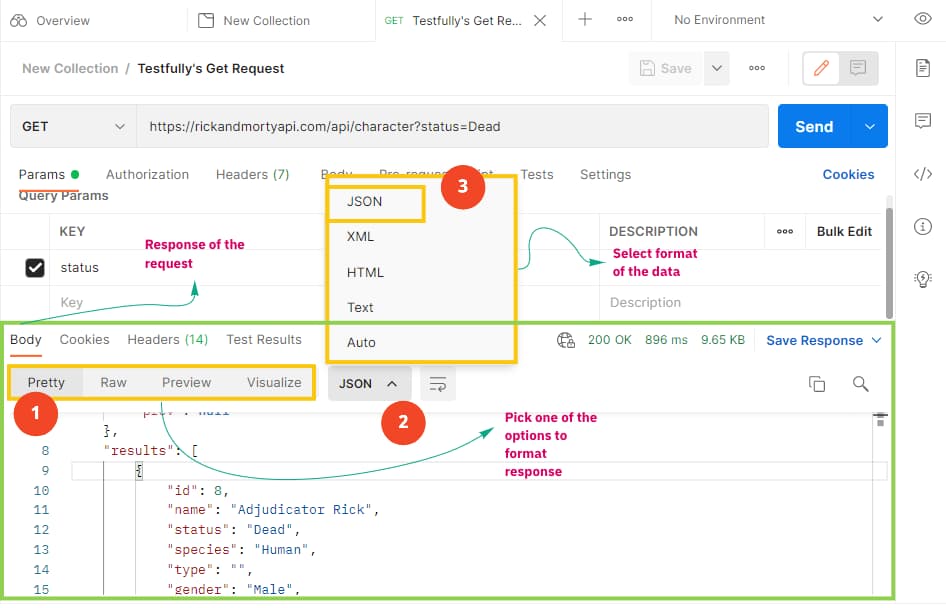This screenshot has height=608, width=946.
Task: Copy the response body
Action: point(817,383)
